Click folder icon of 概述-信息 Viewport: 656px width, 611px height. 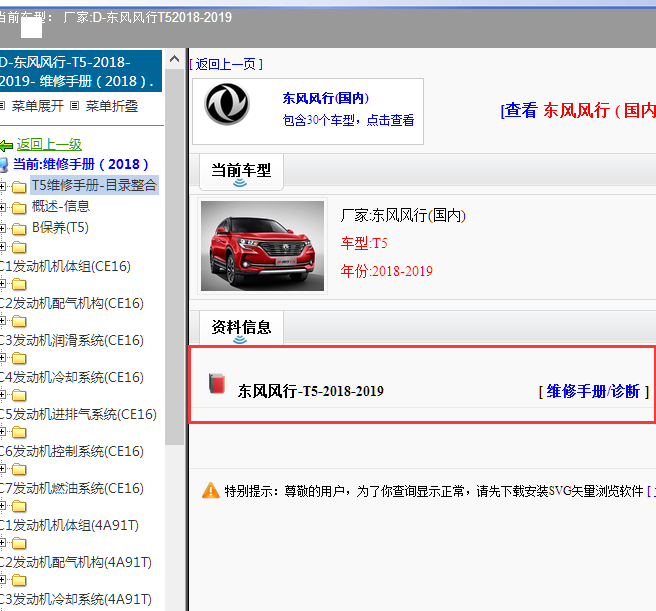pos(19,208)
